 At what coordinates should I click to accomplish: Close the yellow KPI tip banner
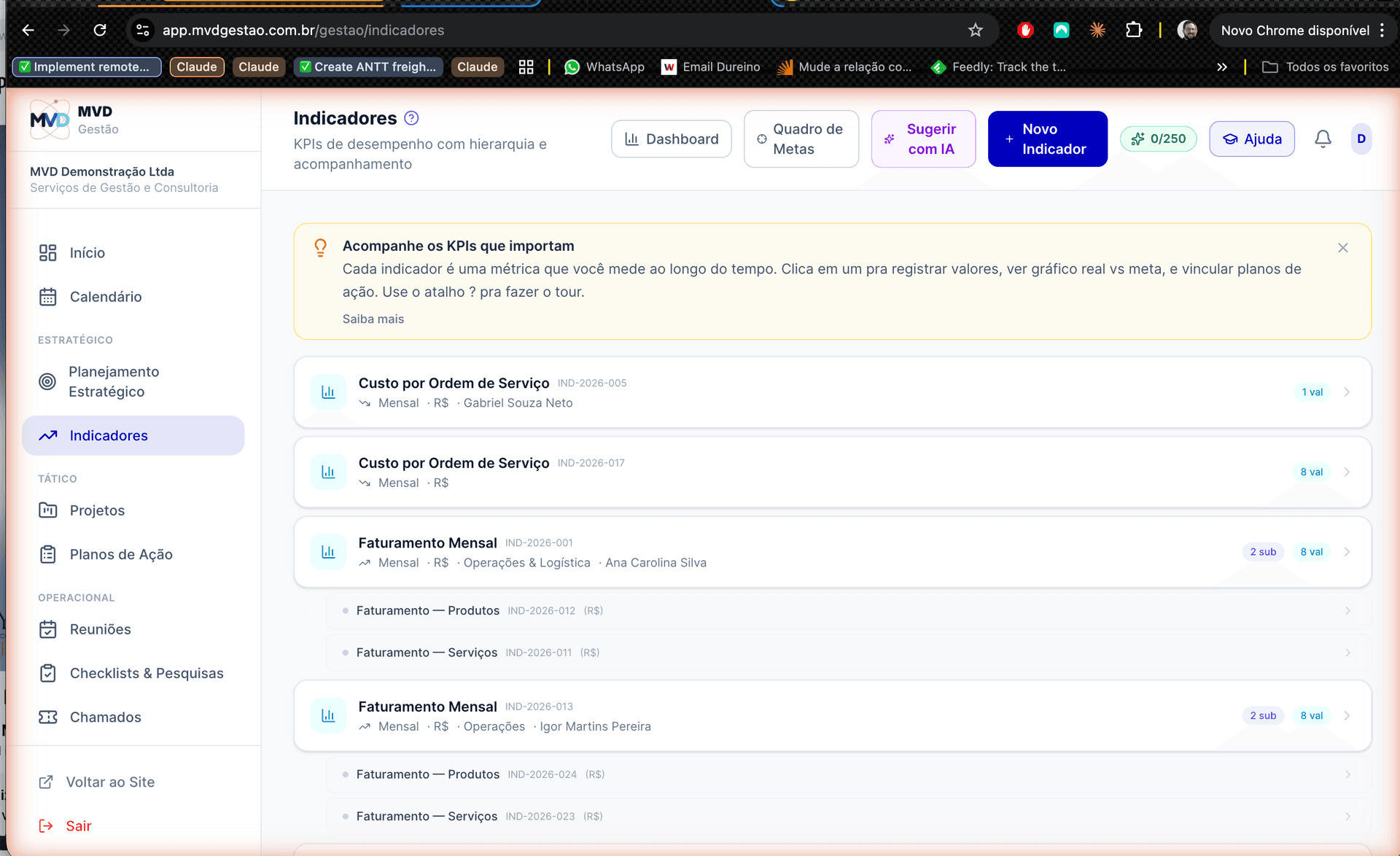(1342, 248)
